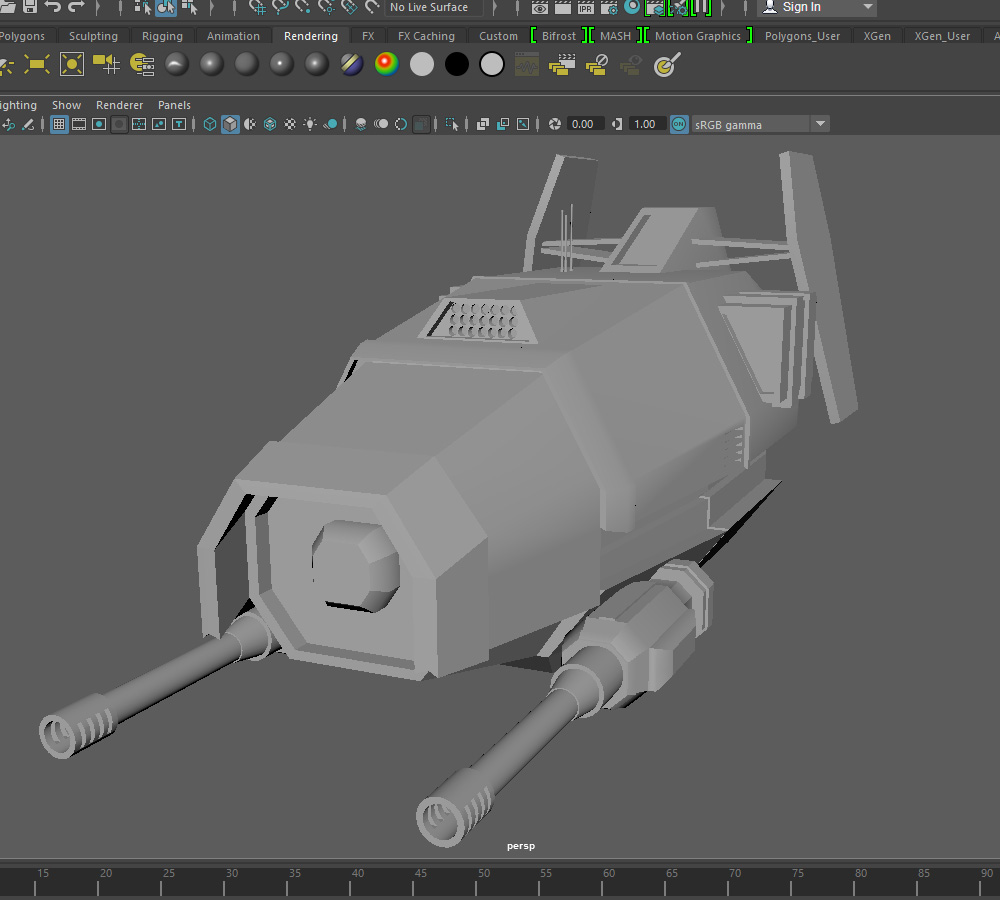The image size is (1000, 900).
Task: Click the render view clapperboard icon
Action: pos(562,7)
